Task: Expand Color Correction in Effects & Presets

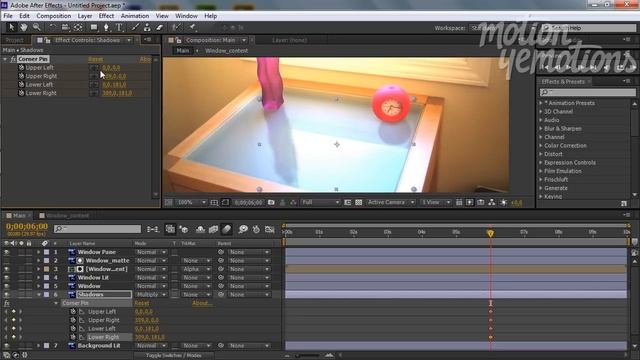Action: 541,146
